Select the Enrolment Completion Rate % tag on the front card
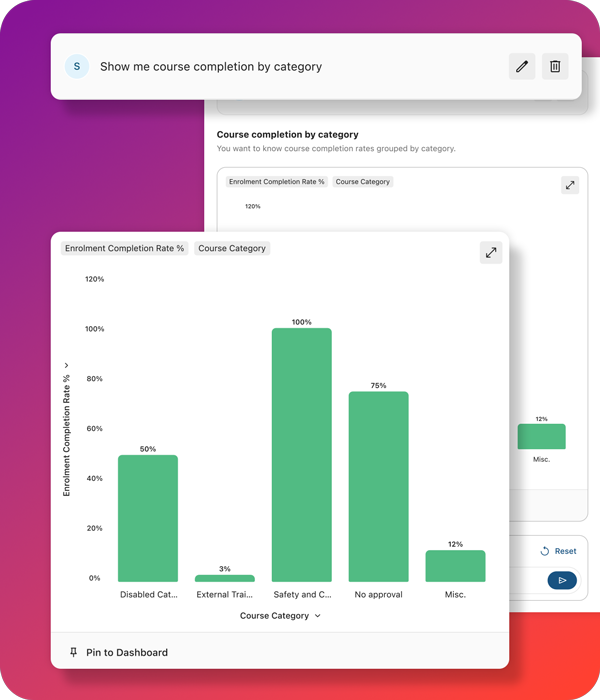This screenshot has height=700, width=600. pos(124,248)
